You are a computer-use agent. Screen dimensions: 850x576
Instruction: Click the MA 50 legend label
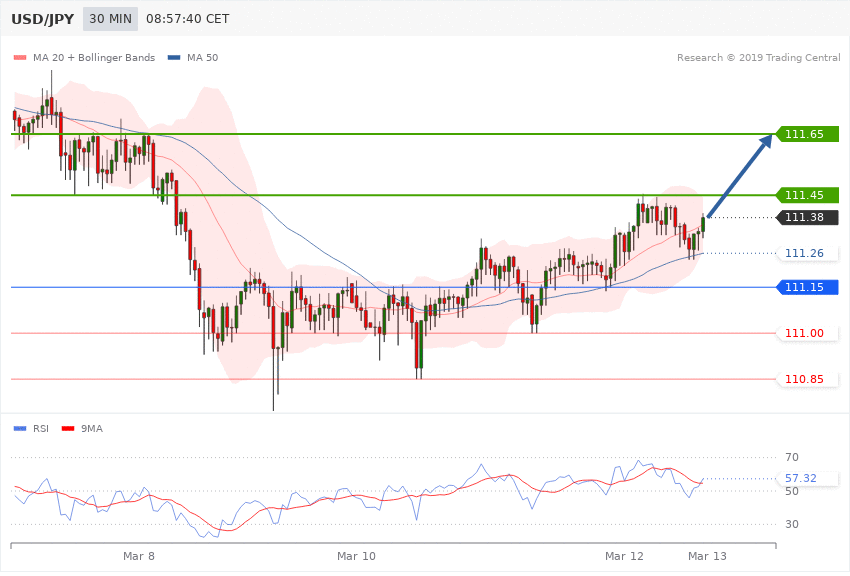(x=202, y=57)
